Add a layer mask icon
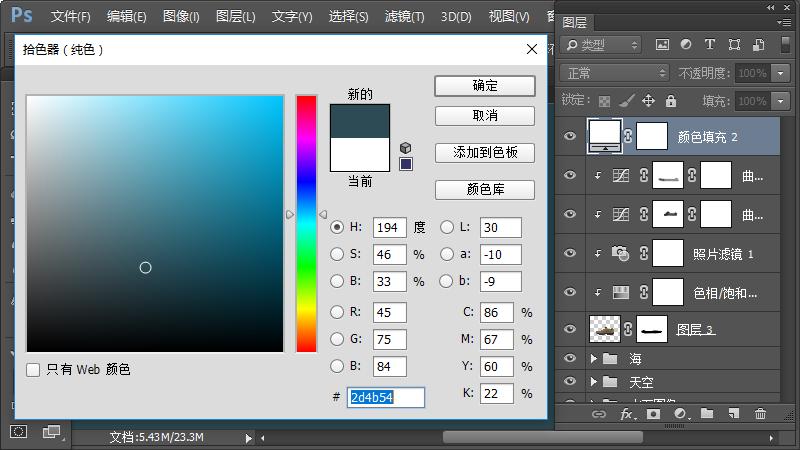Image resolution: width=800 pixels, height=450 pixels. pyautogui.click(x=653, y=414)
